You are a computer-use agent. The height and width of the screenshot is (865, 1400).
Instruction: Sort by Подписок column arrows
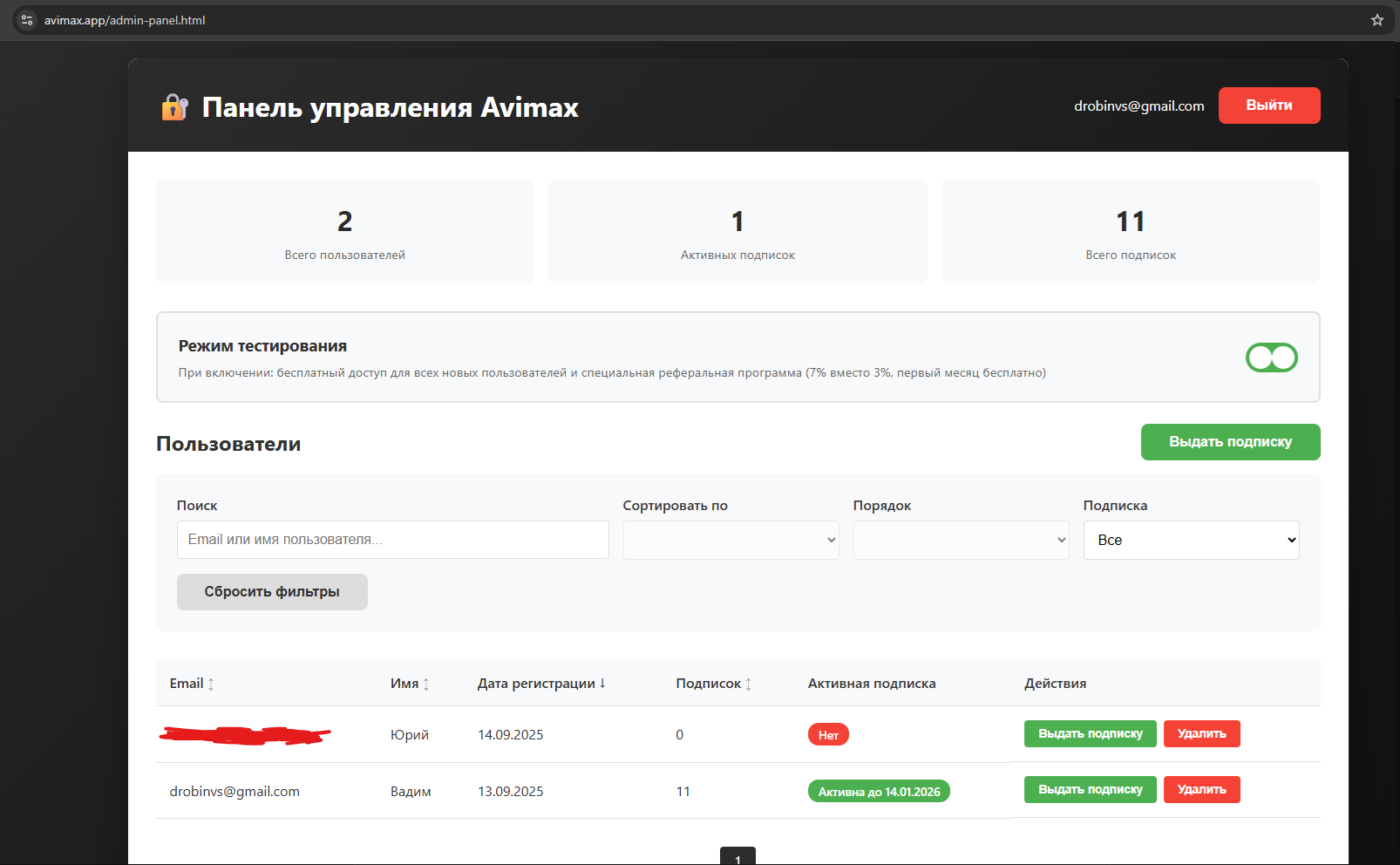point(748,685)
